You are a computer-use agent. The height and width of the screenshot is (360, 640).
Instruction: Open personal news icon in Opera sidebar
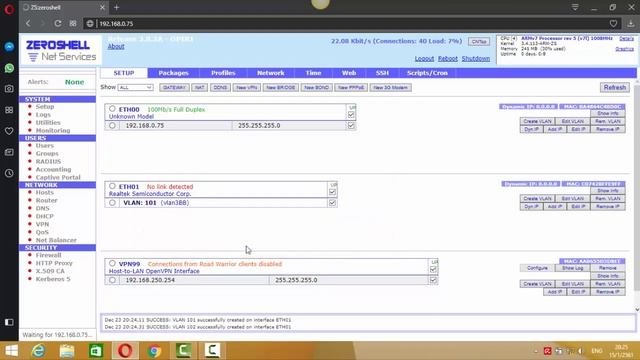9,152
